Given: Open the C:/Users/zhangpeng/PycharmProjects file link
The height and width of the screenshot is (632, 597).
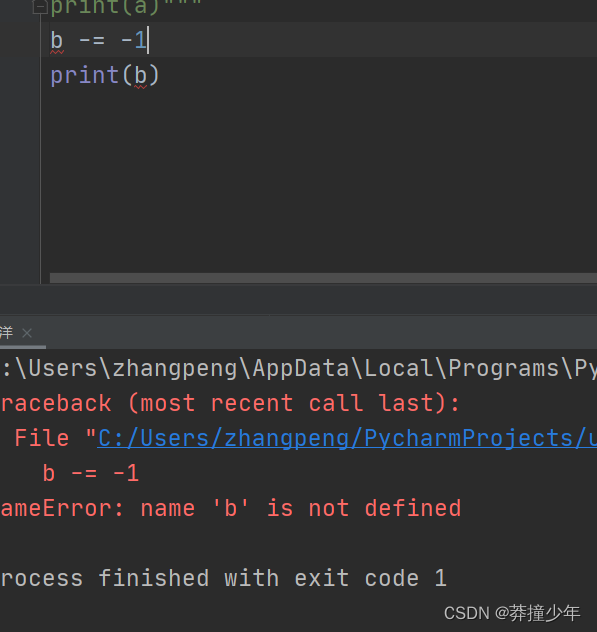Looking at the screenshot, I should pos(347,438).
